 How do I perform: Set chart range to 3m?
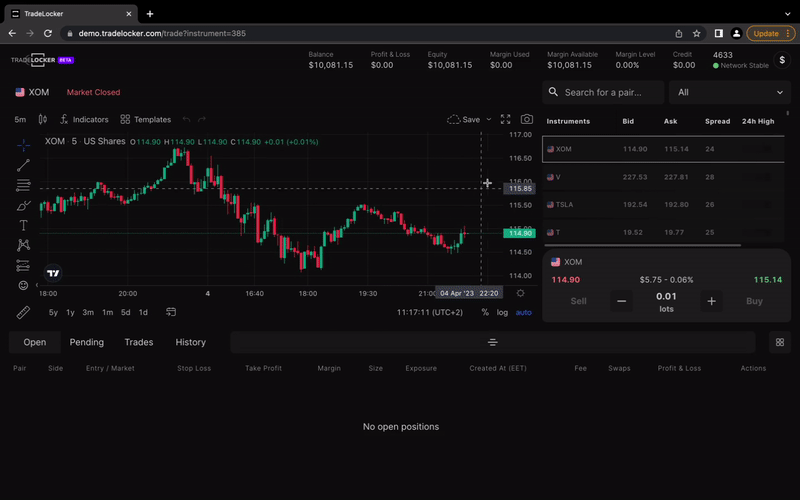point(88,312)
